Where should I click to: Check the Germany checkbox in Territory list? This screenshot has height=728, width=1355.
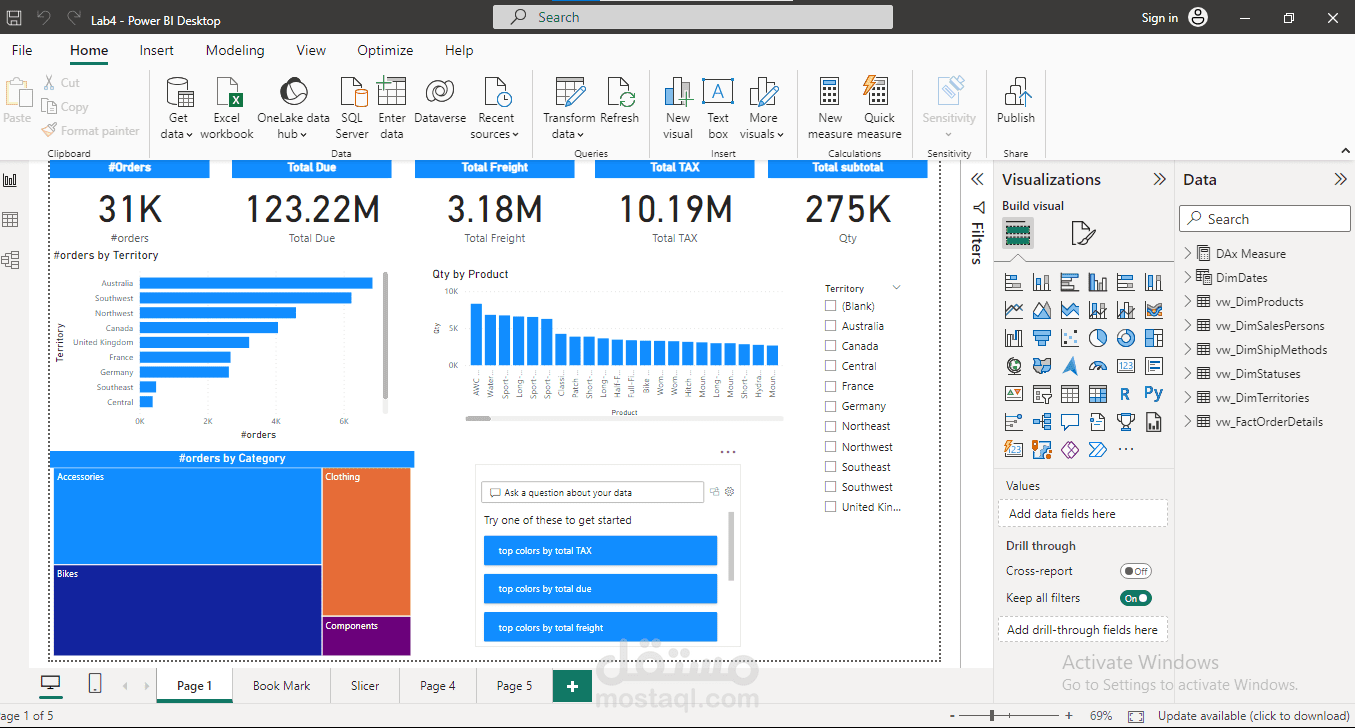[828, 405]
